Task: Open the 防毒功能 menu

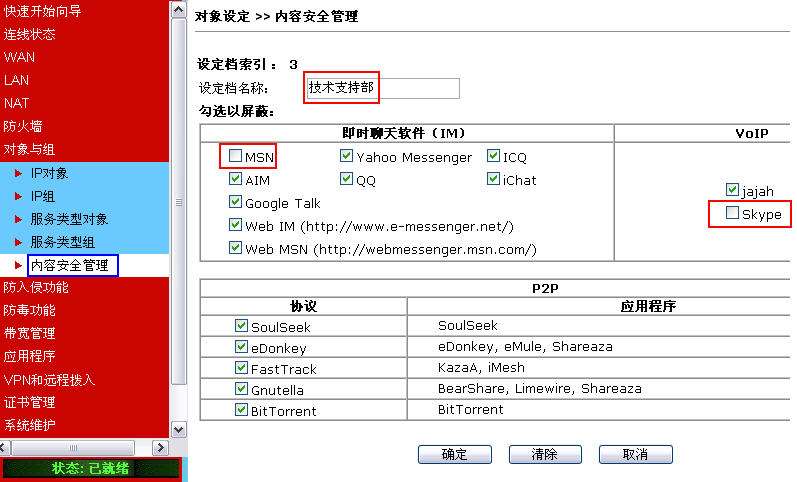Action: 29,310
